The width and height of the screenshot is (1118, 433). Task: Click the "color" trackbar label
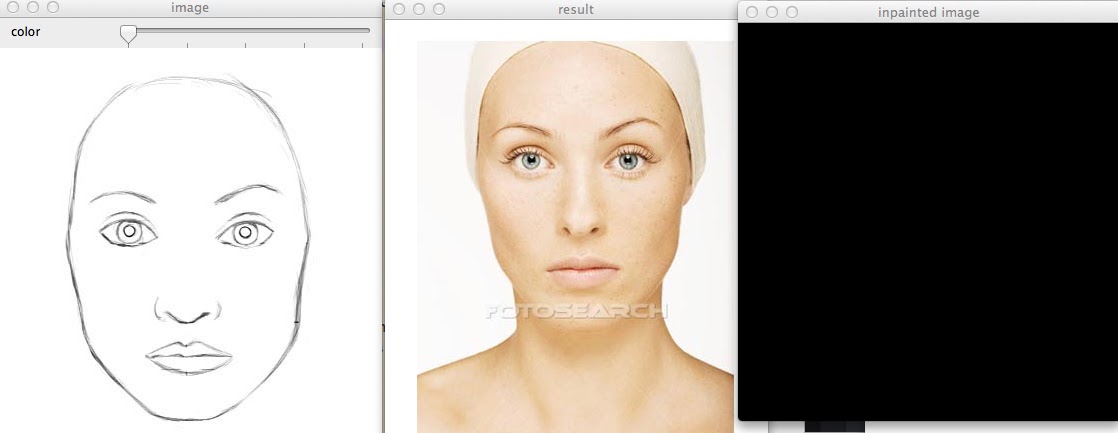(26, 31)
